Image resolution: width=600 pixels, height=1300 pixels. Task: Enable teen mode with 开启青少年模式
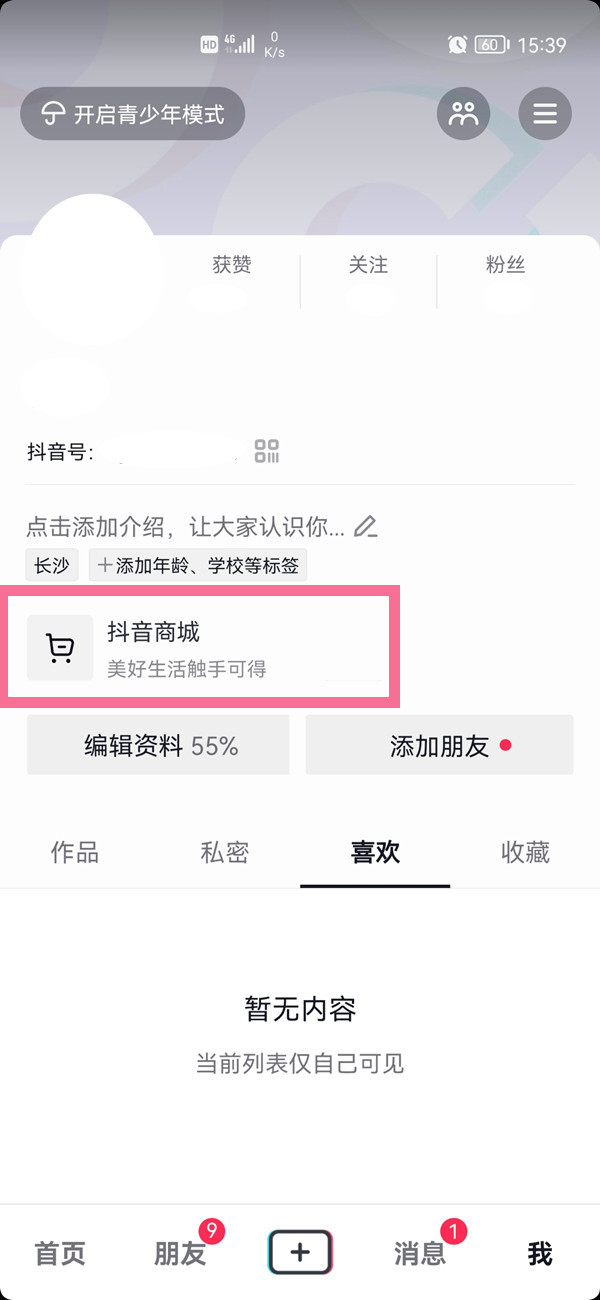(133, 113)
